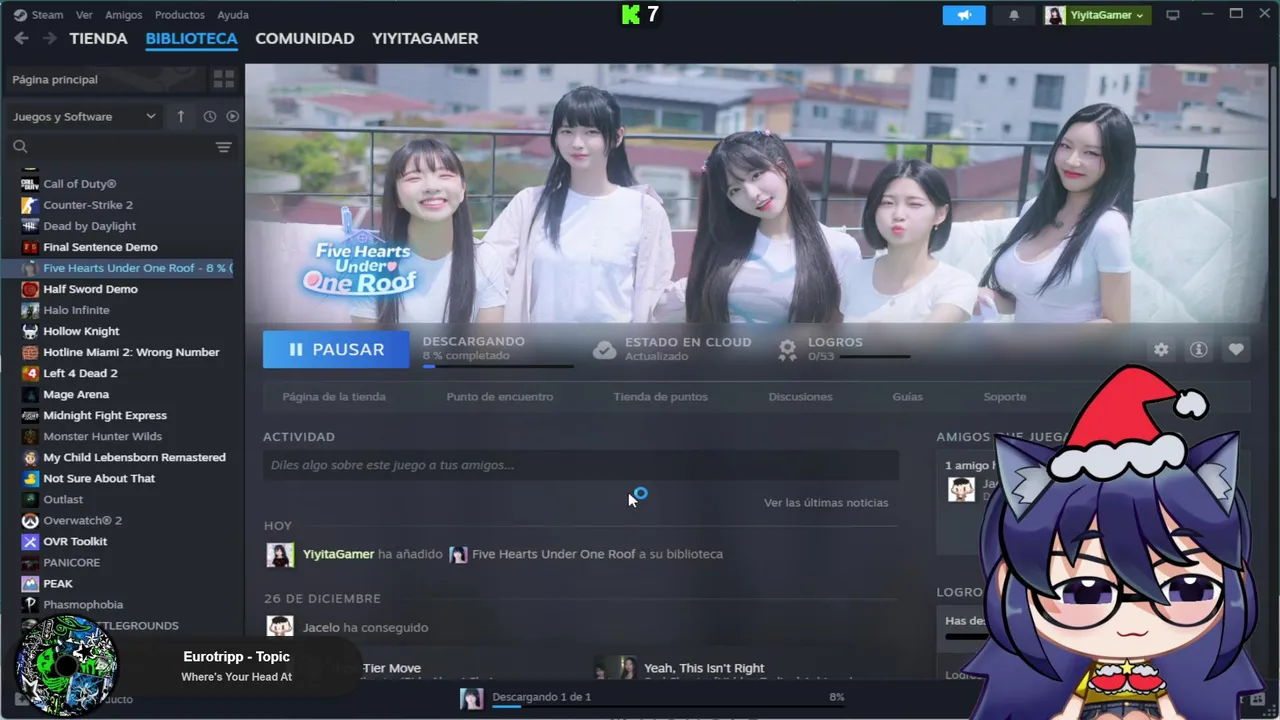Select Counter-Strike 2 in the library
The image size is (1280, 720).
pyautogui.click(x=88, y=205)
